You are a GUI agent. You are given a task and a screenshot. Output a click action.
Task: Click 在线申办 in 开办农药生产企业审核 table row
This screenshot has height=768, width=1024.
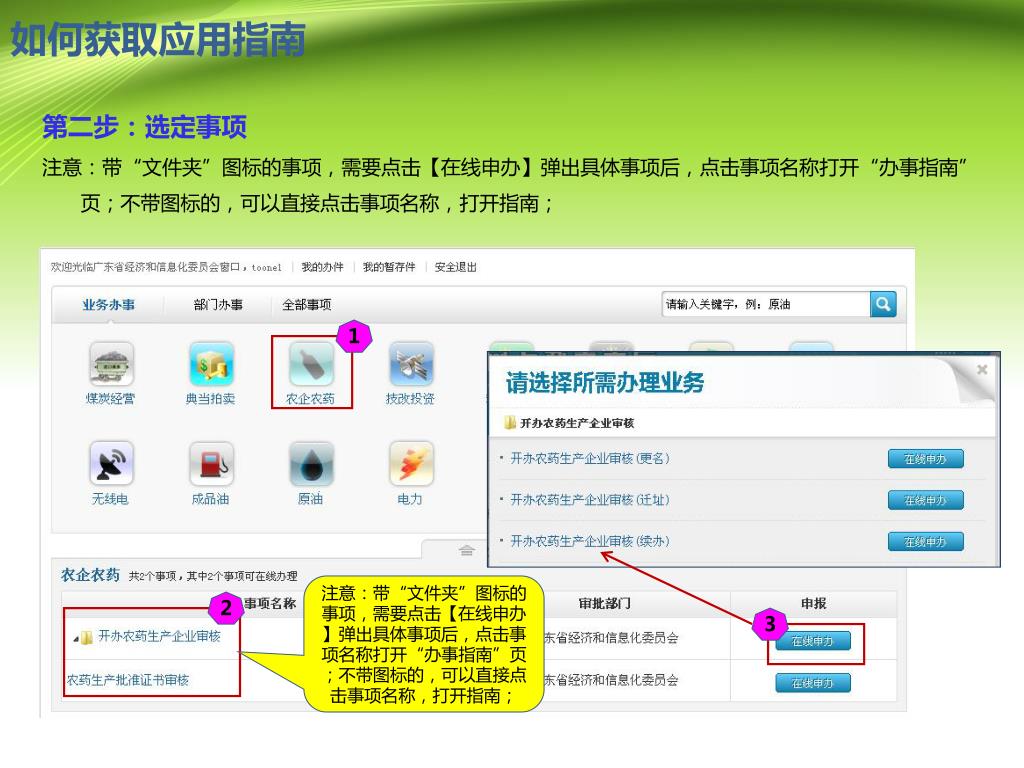[813, 641]
